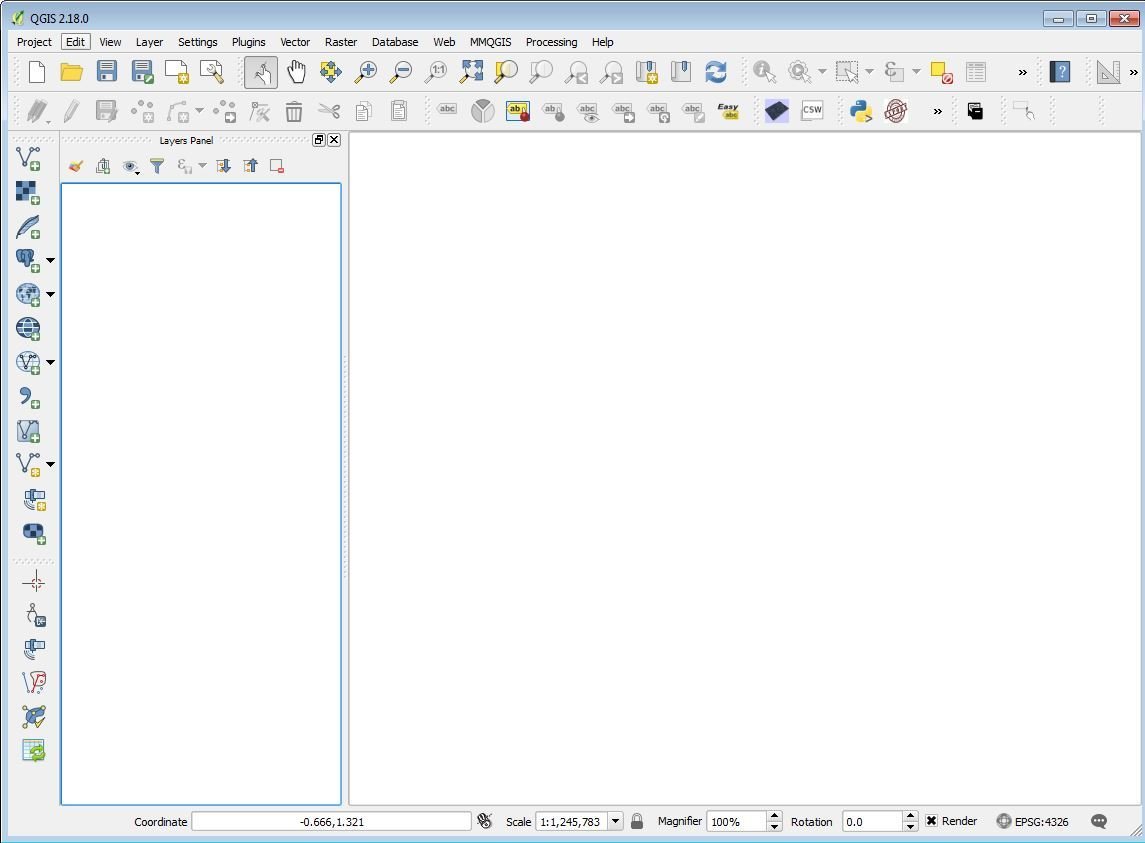Open the Processing menu
Screen dimensions: 1145x843
pyautogui.click(x=551, y=42)
